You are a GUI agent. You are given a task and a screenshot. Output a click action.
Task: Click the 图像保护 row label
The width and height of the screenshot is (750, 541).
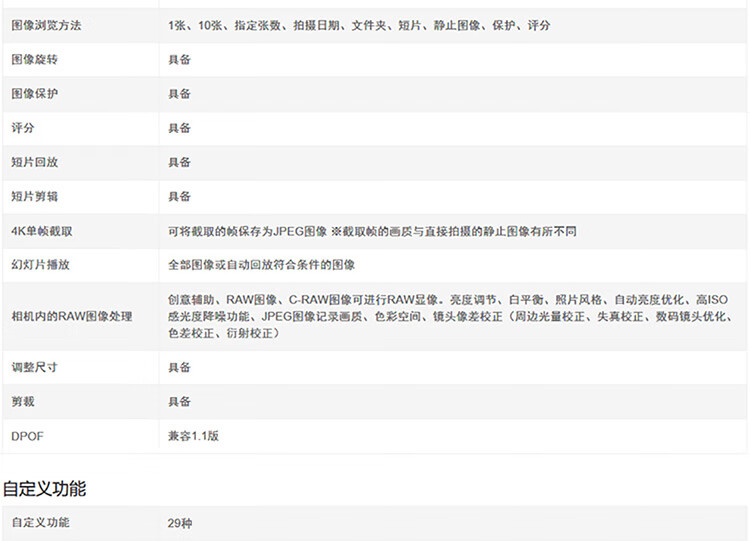[34, 94]
